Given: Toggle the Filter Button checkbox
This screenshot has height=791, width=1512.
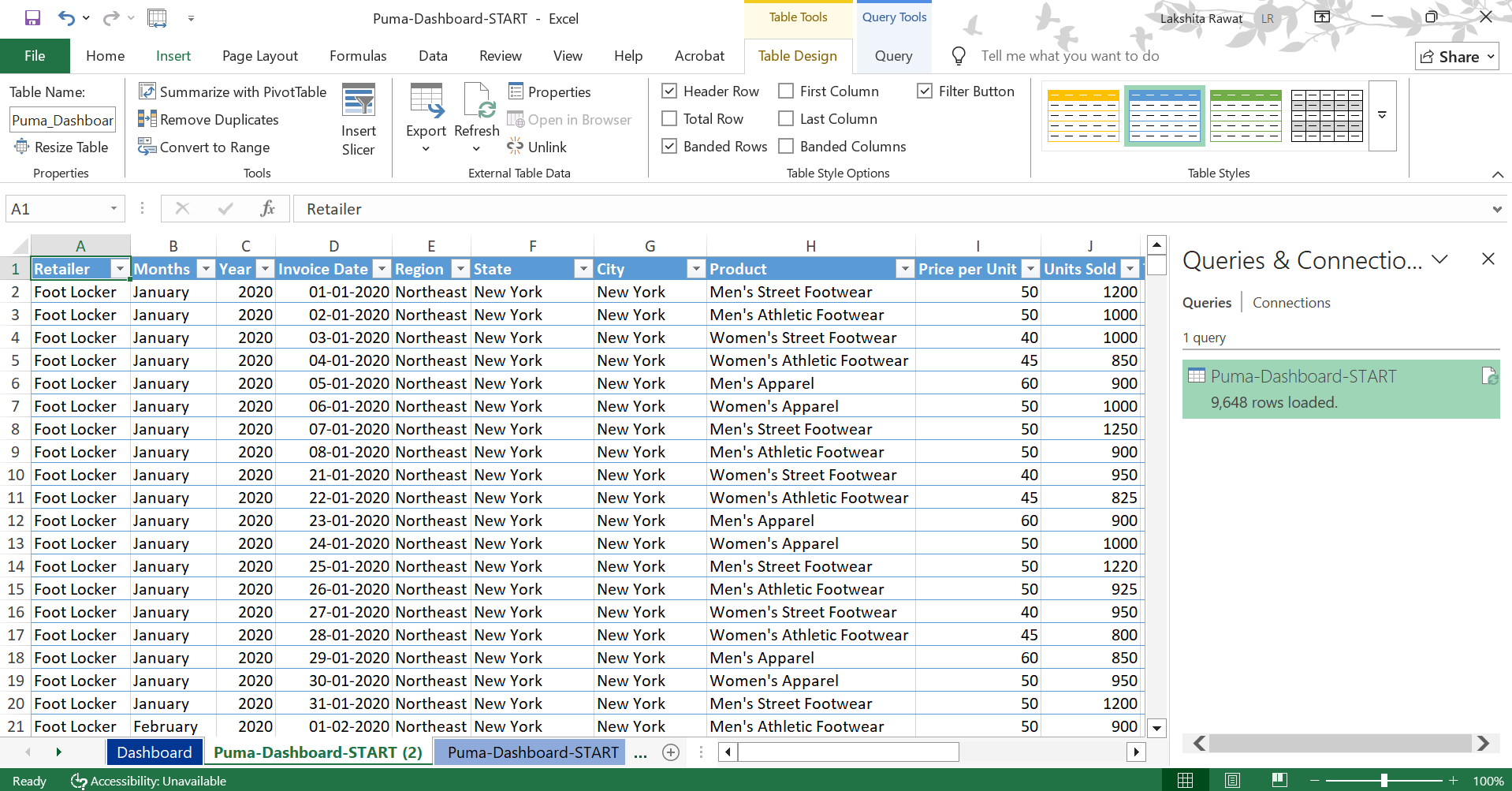Looking at the screenshot, I should pos(925,91).
